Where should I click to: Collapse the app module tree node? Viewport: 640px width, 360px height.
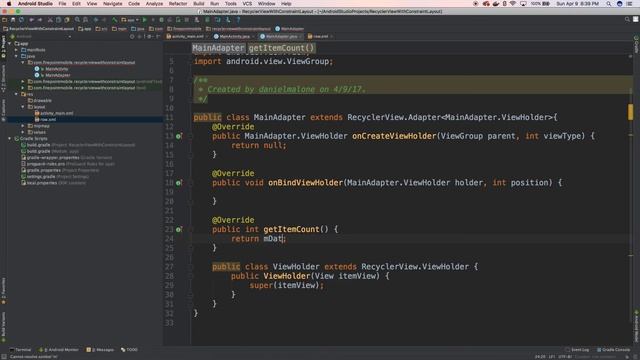coord(10,44)
